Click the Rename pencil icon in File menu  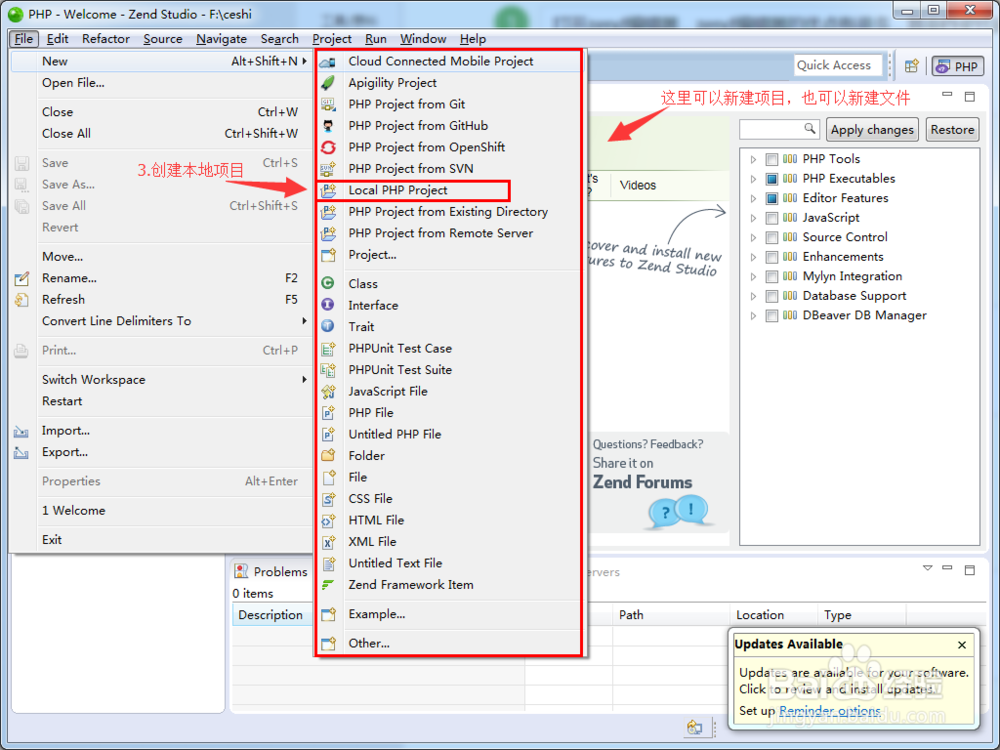tap(21, 279)
